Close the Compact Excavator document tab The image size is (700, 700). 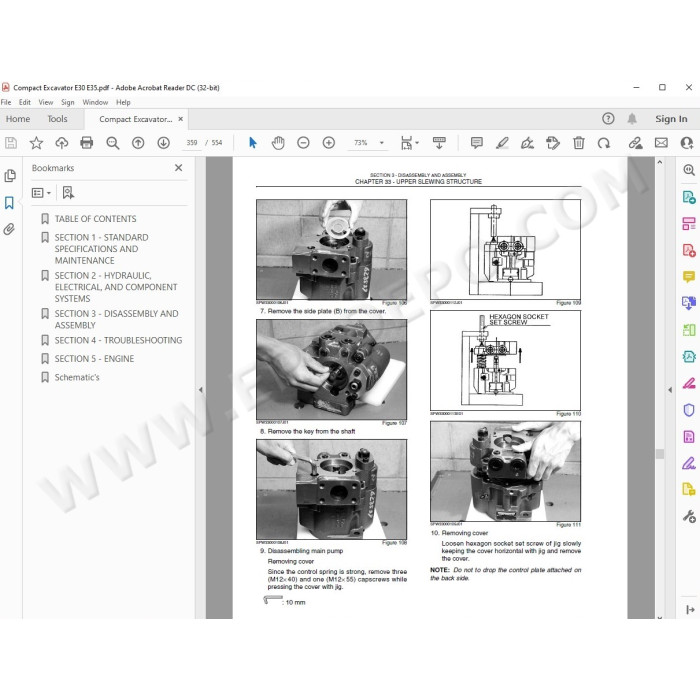click(x=180, y=119)
